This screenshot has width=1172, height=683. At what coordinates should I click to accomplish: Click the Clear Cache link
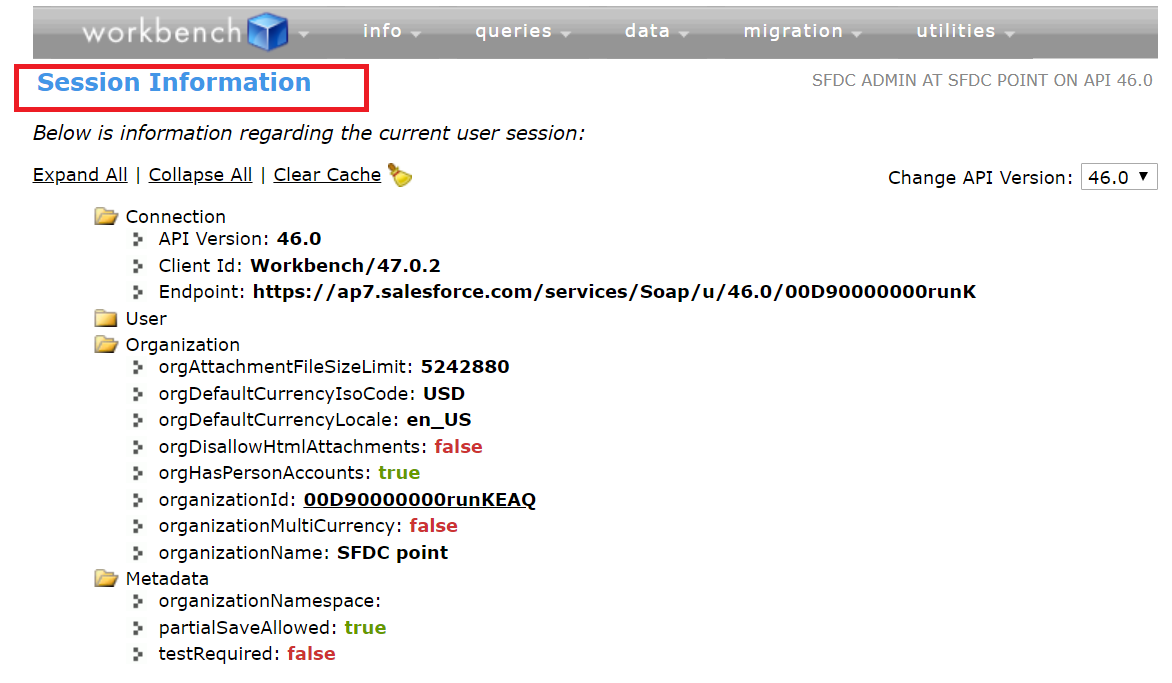click(327, 175)
